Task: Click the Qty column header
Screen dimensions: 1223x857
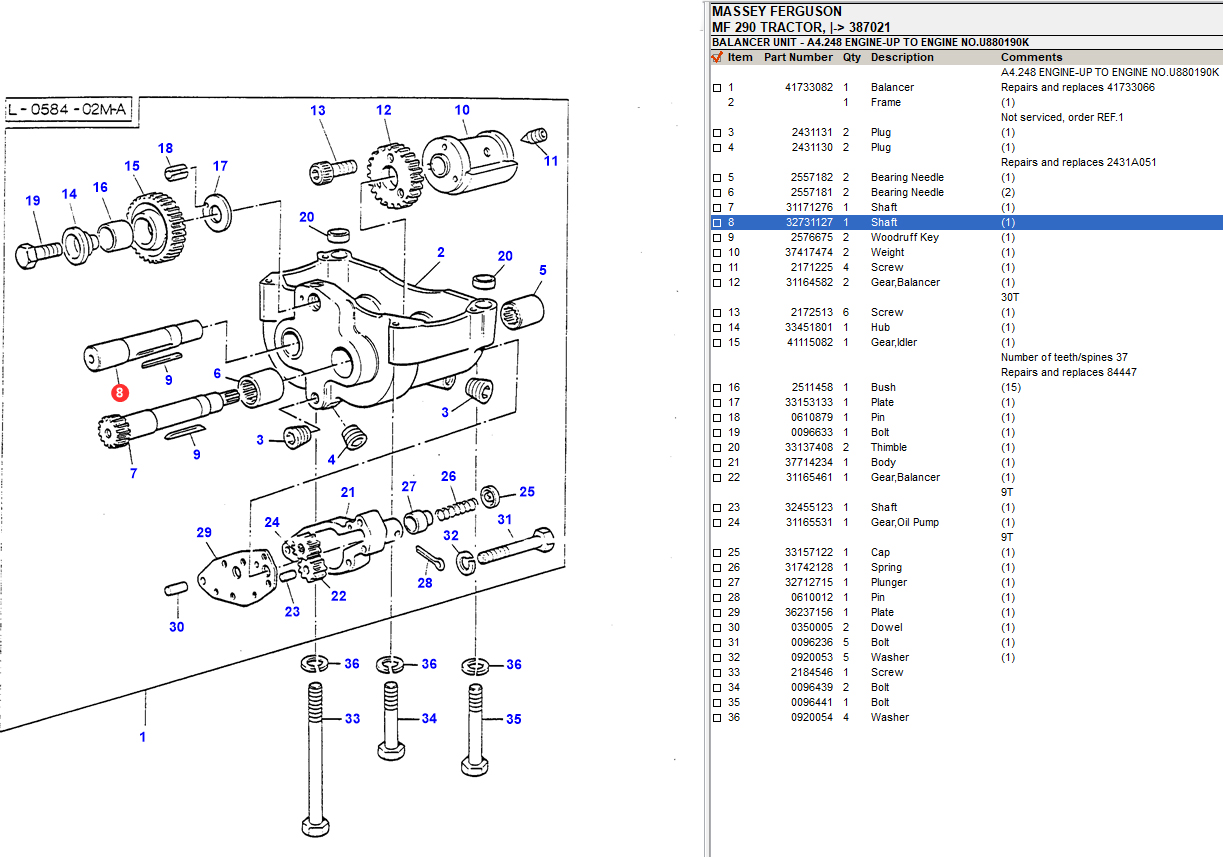Action: tap(851, 58)
